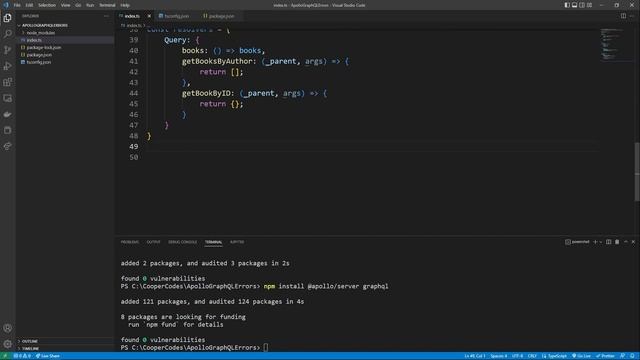Change indentation Spaces: 4 setting
The width and height of the screenshot is (640, 360).
tap(498, 356)
